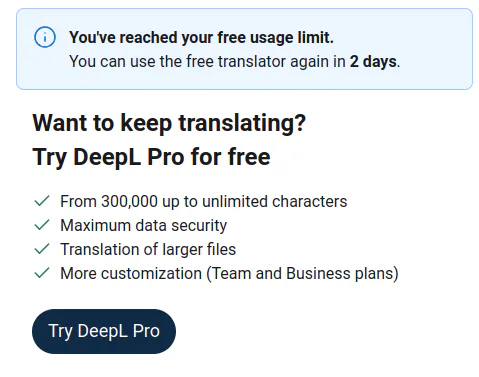Viewport: 479px width, 377px height.
Task: Click '(Team and Business plans)' parenthetical text
Action: 302,274
